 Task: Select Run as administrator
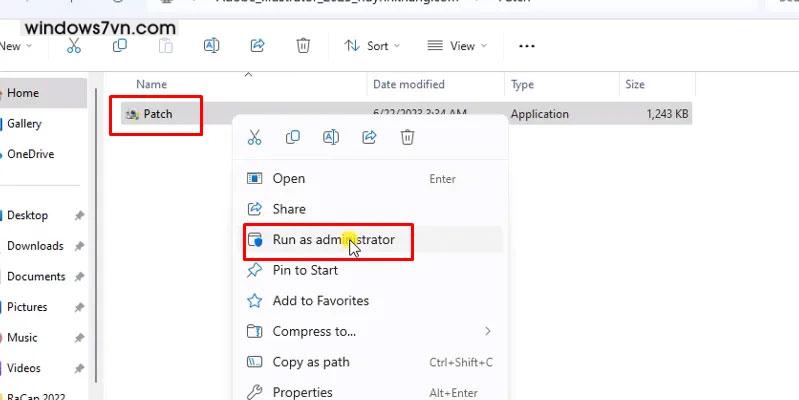[333, 240]
